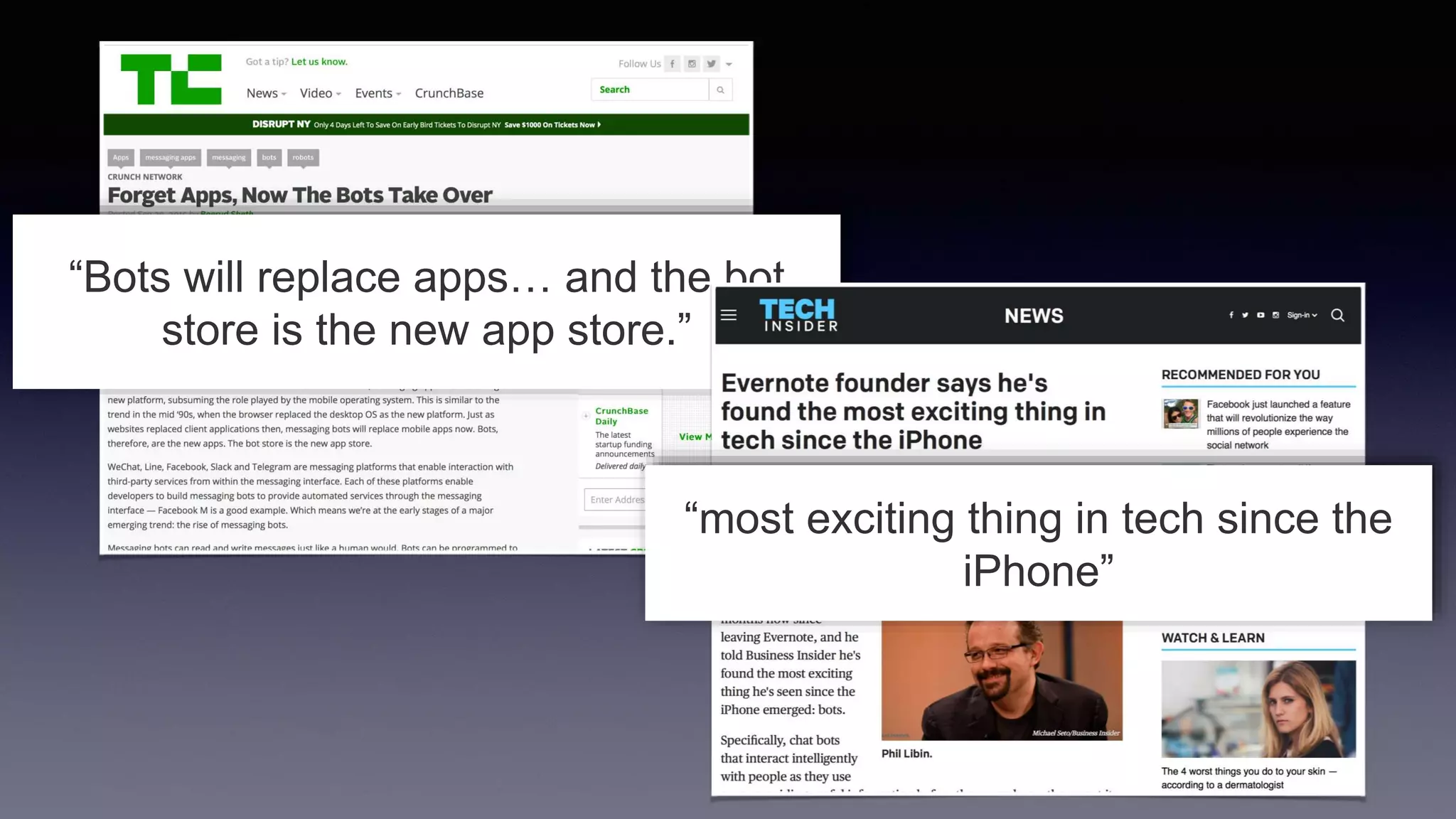Screen dimensions: 1456x819
Task: Click the "Let us know" tip link
Action: [319, 62]
